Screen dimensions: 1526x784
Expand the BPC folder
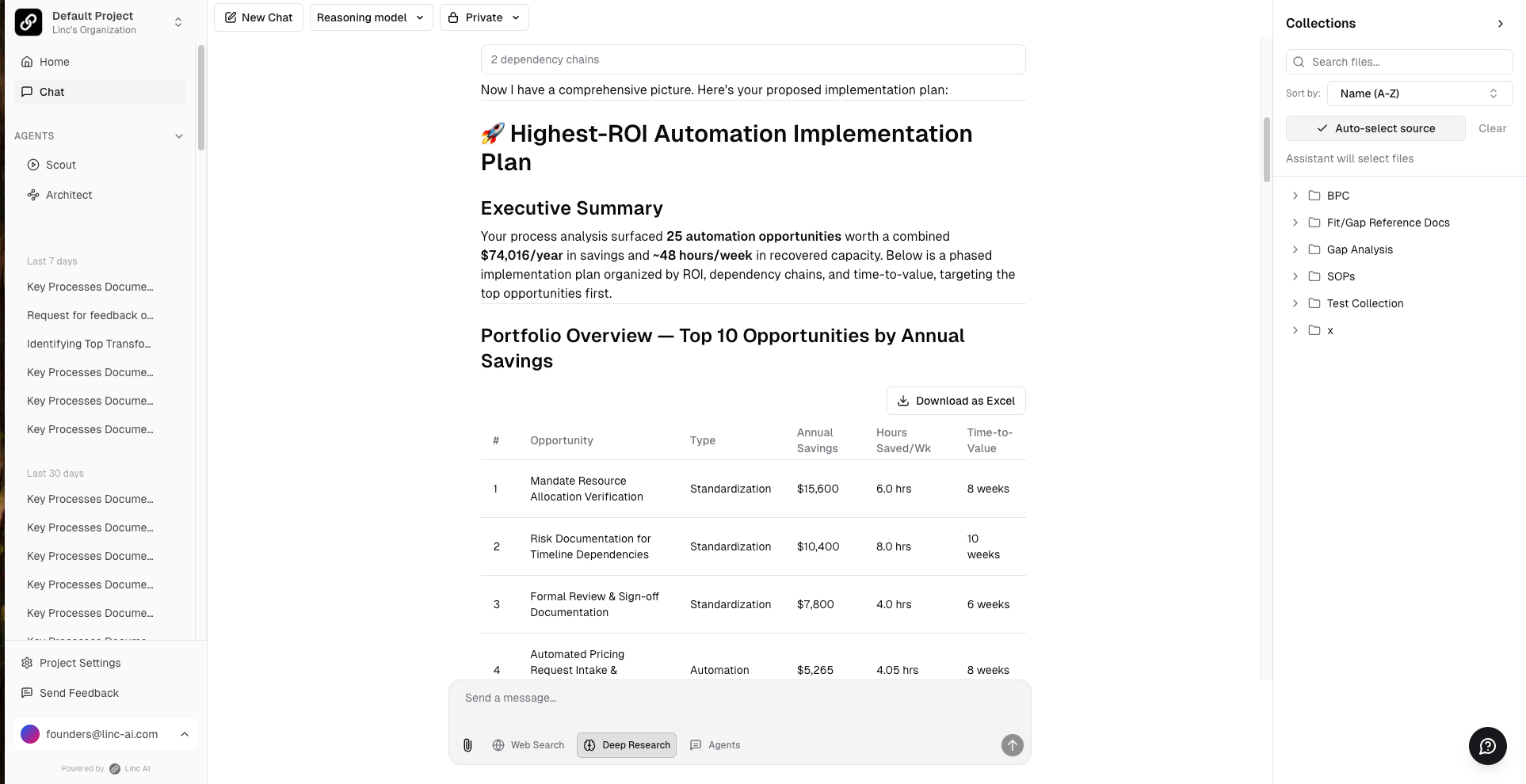click(1337, 196)
